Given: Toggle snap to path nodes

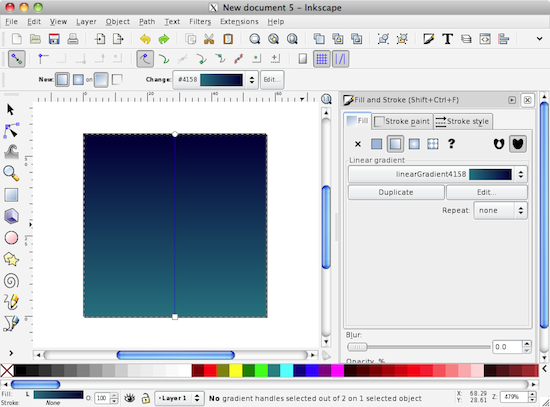Looking at the screenshot, I should tap(145, 59).
